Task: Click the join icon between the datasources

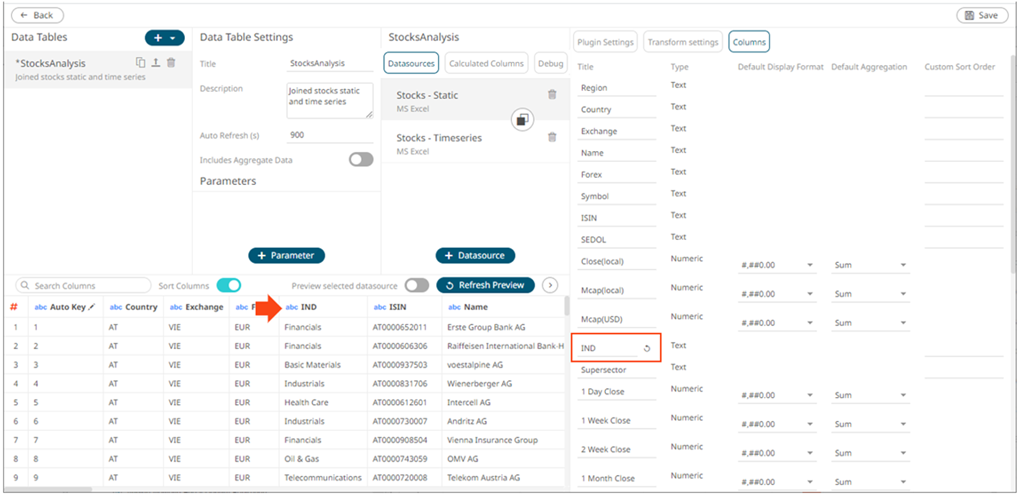Action: coord(521,120)
